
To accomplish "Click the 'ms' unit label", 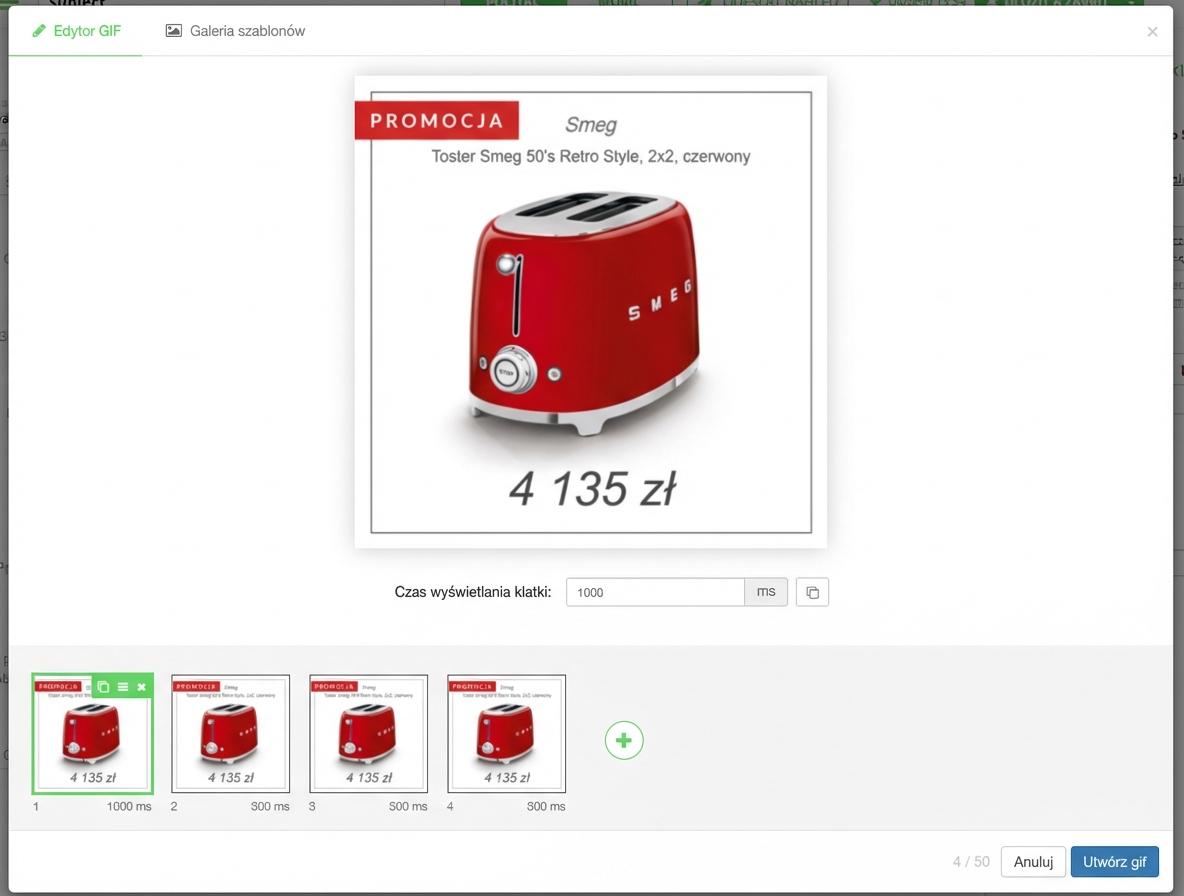I will (766, 592).
